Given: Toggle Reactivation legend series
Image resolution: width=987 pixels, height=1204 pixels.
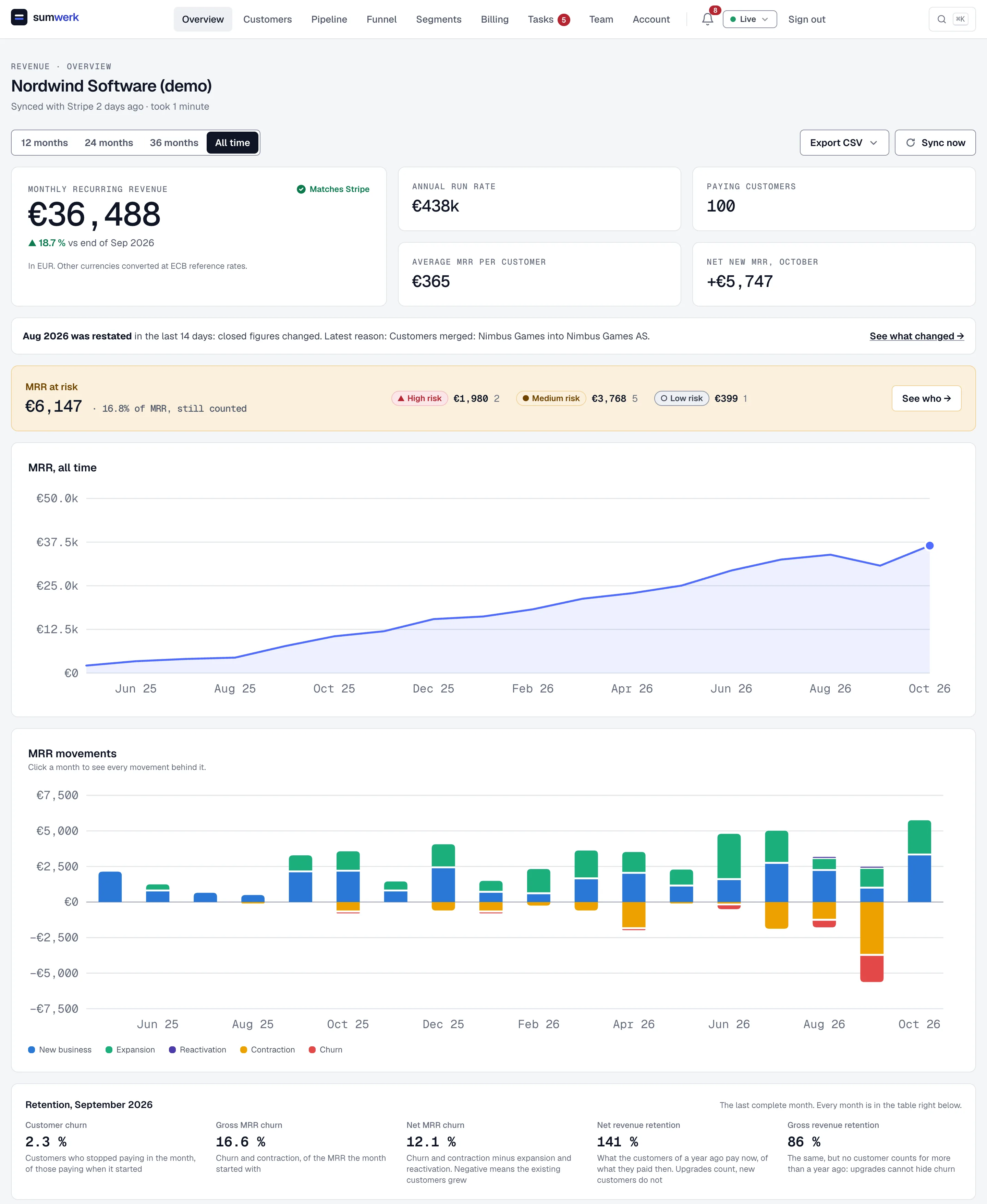Looking at the screenshot, I should click(x=197, y=1050).
